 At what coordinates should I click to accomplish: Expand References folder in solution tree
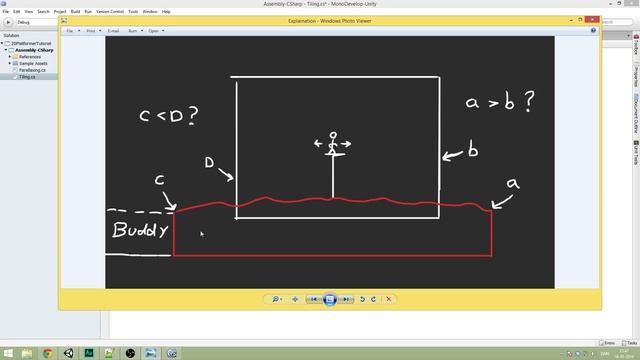(10, 57)
